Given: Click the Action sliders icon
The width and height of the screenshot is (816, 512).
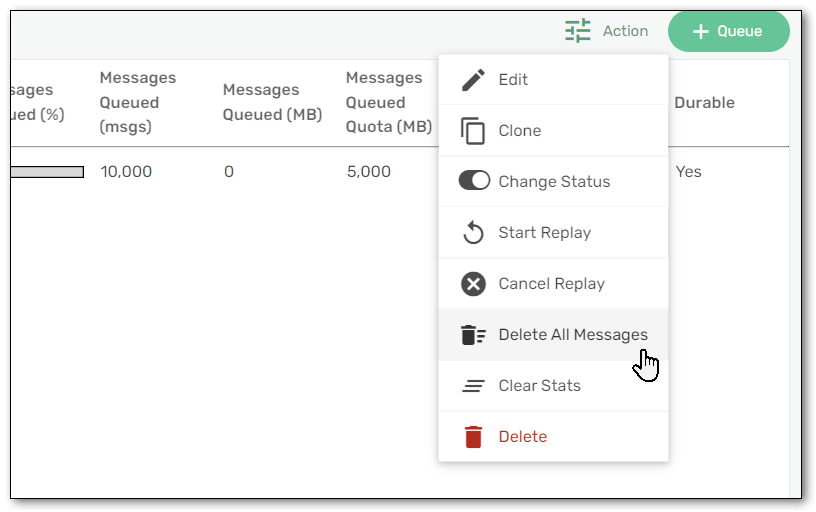Looking at the screenshot, I should [x=578, y=31].
